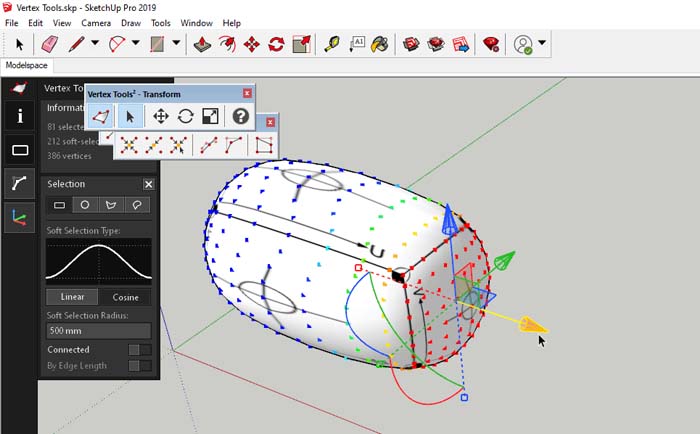Image resolution: width=700 pixels, height=434 pixels.
Task: Choose the Paint Bucket tool
Action: [380, 44]
